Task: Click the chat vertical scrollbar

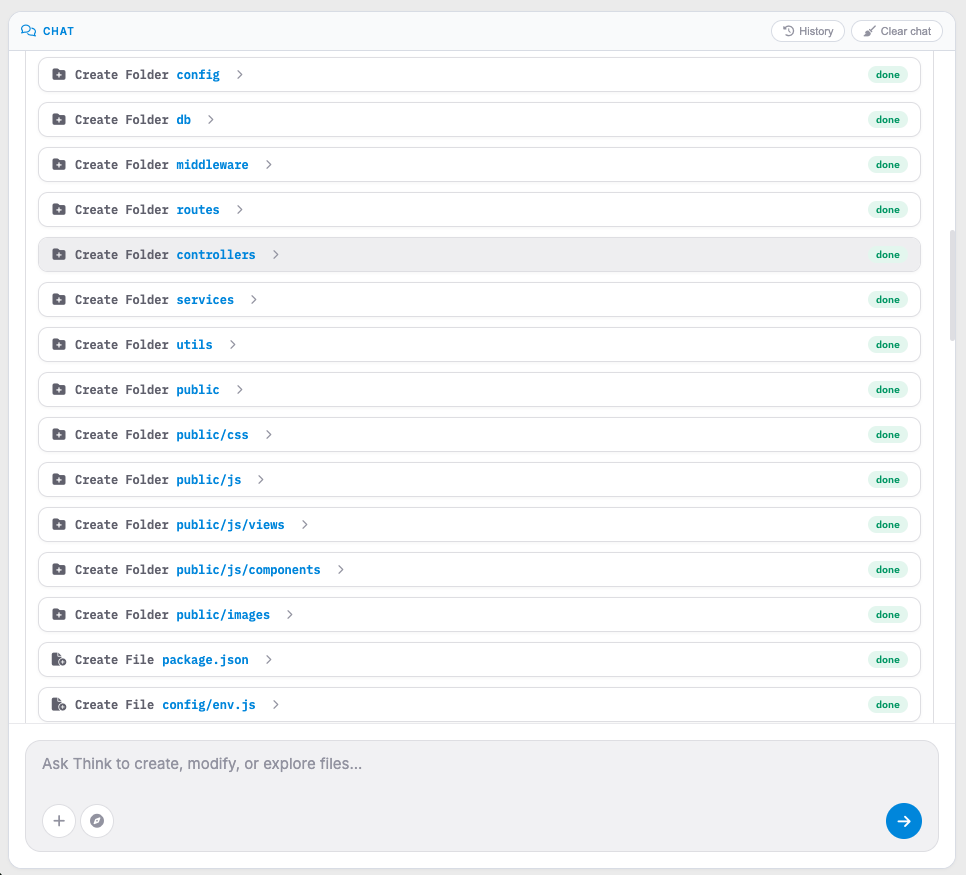Action: tap(952, 285)
